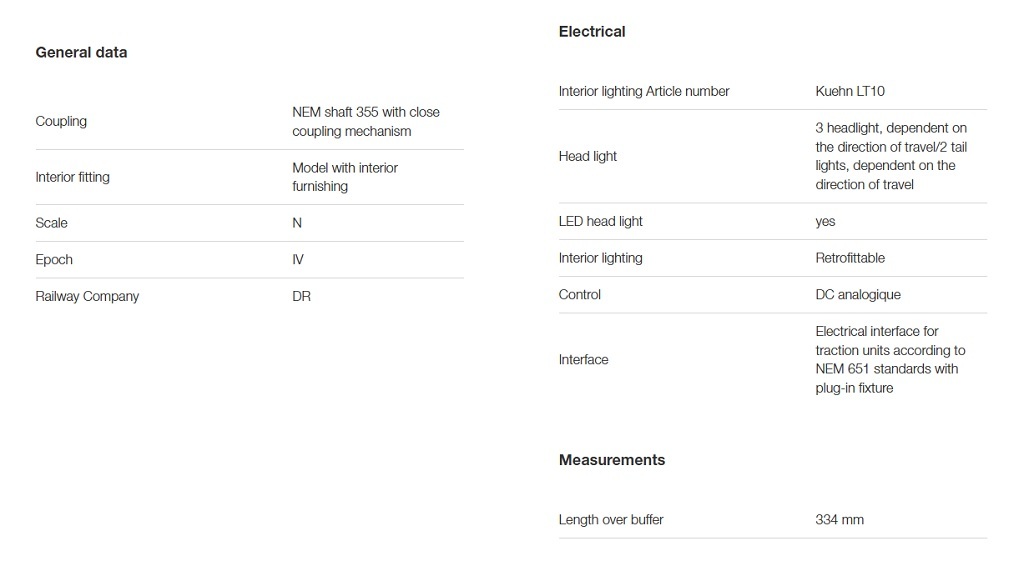
Task: Click LED head light yes value
Action: tap(825, 221)
